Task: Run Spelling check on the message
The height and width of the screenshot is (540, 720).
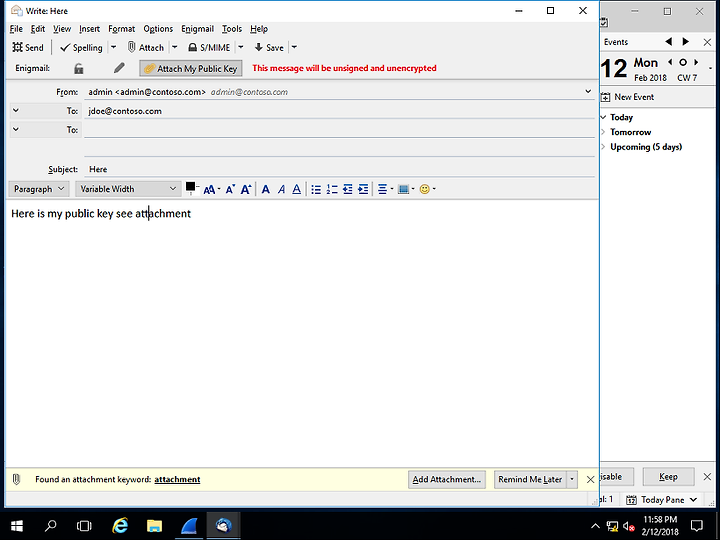Action: coord(81,47)
